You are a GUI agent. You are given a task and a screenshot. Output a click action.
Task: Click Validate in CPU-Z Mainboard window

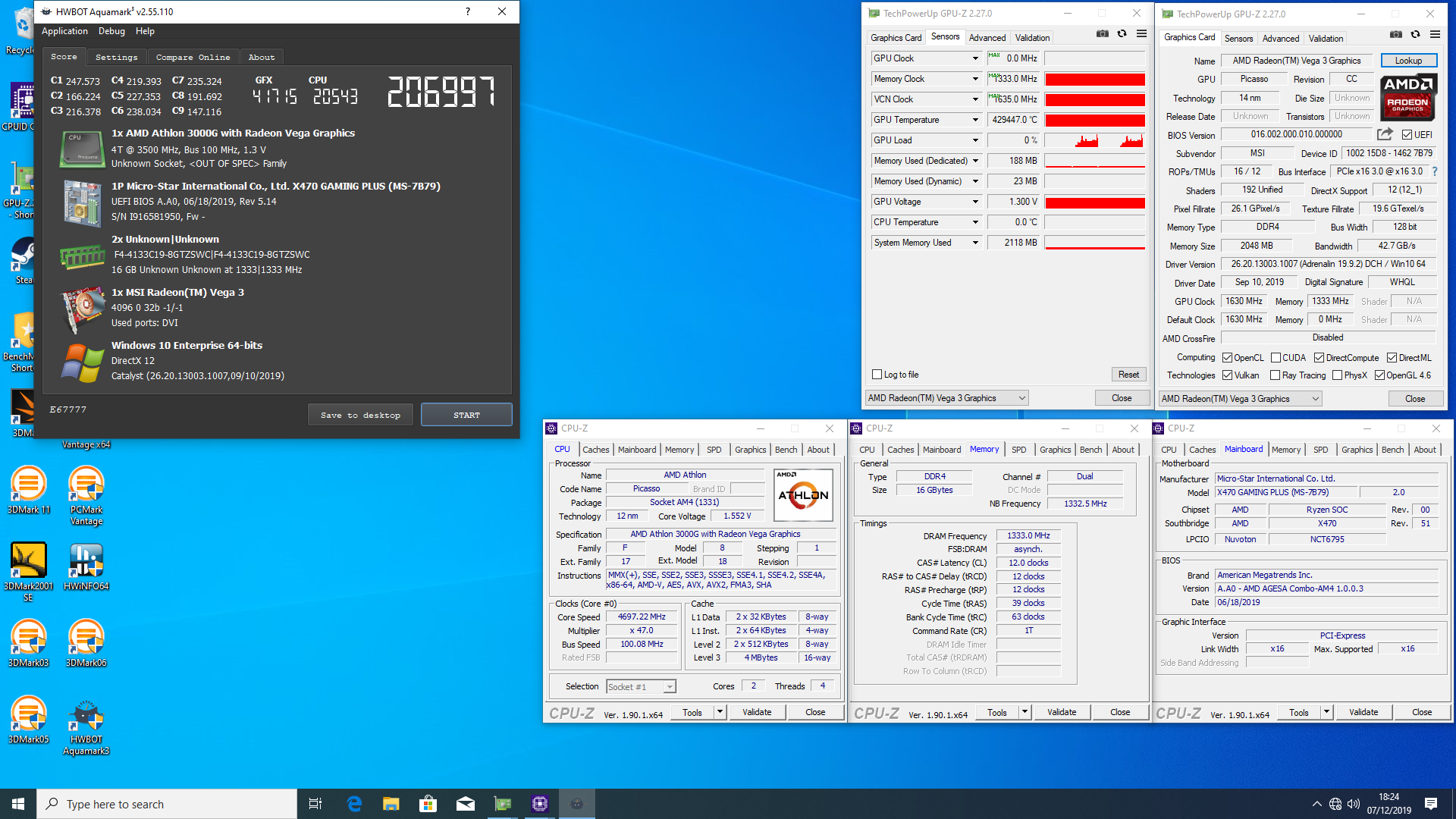[1363, 712]
